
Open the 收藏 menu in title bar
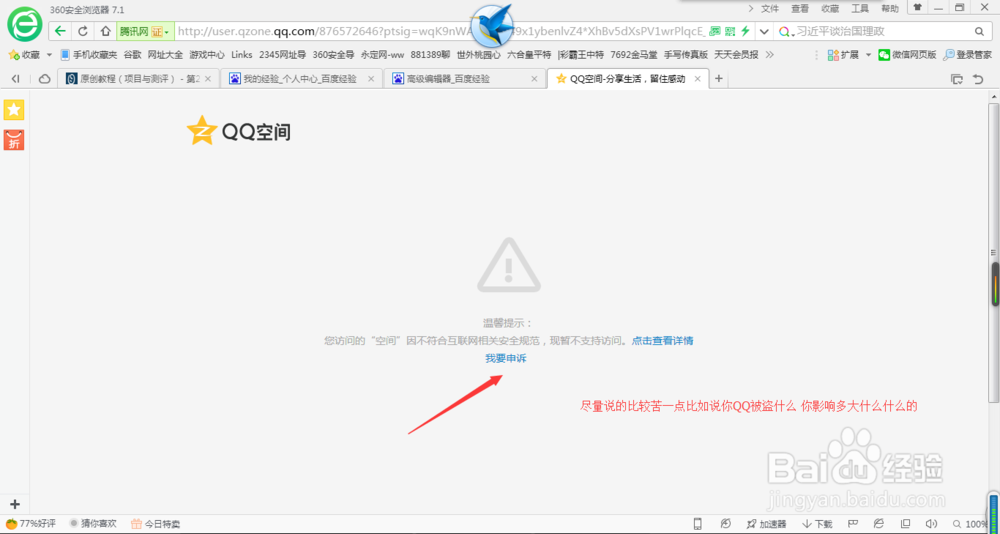pyautogui.click(x=830, y=8)
